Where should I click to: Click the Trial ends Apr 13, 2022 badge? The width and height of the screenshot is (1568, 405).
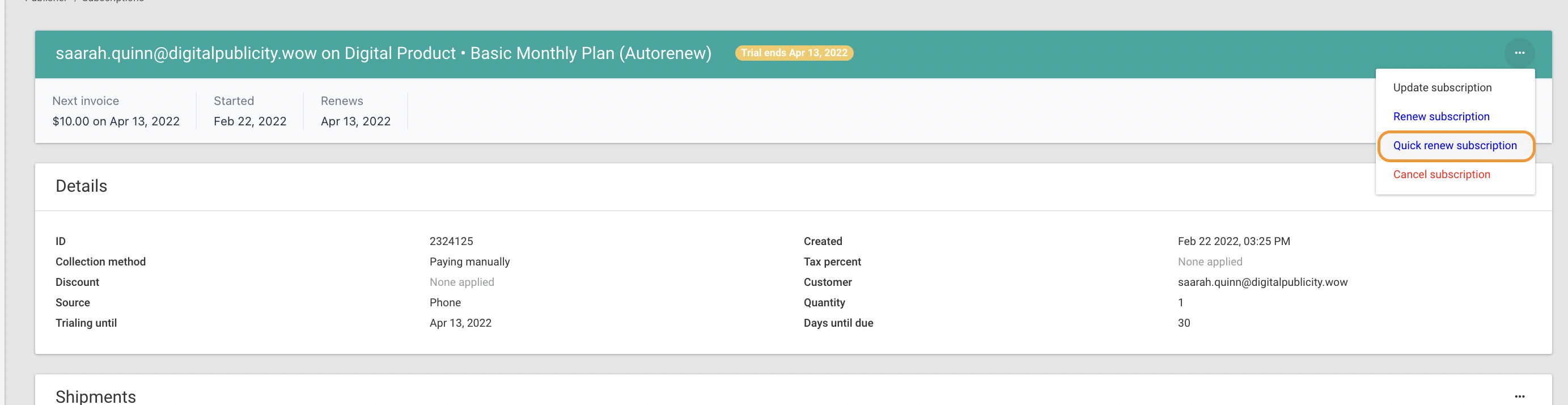794,53
